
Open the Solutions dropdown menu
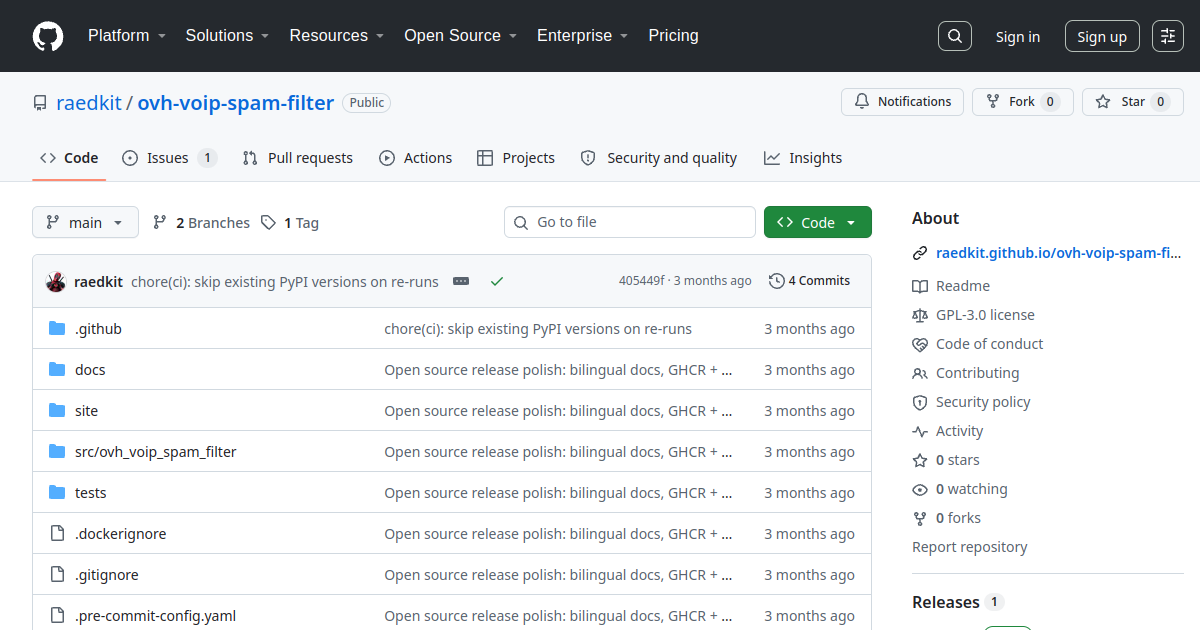227,36
